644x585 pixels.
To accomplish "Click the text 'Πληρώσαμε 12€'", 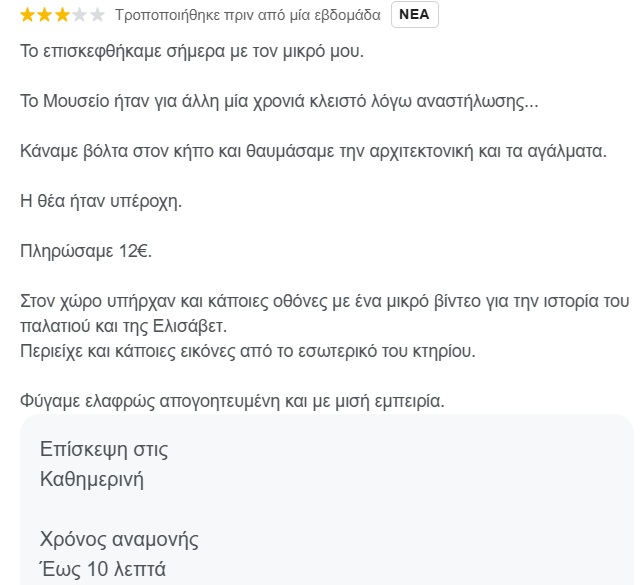I will (x=85, y=251).
